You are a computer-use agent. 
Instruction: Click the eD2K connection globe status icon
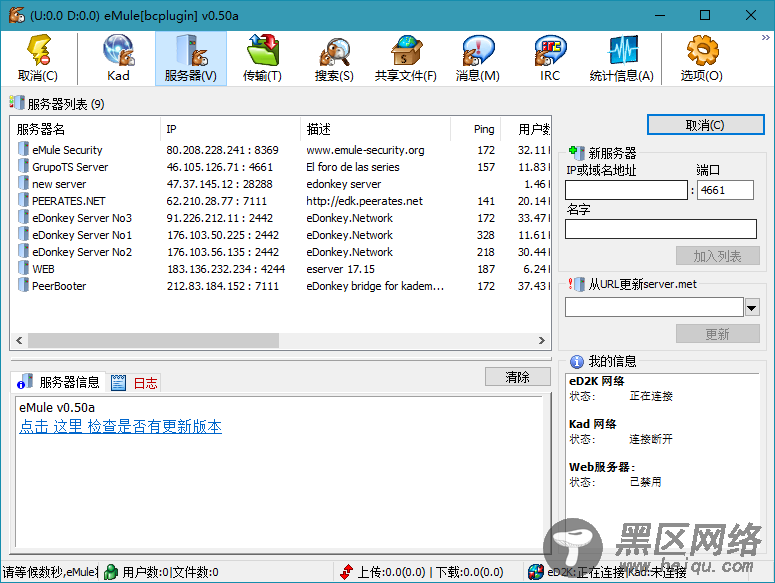[x=536, y=572]
